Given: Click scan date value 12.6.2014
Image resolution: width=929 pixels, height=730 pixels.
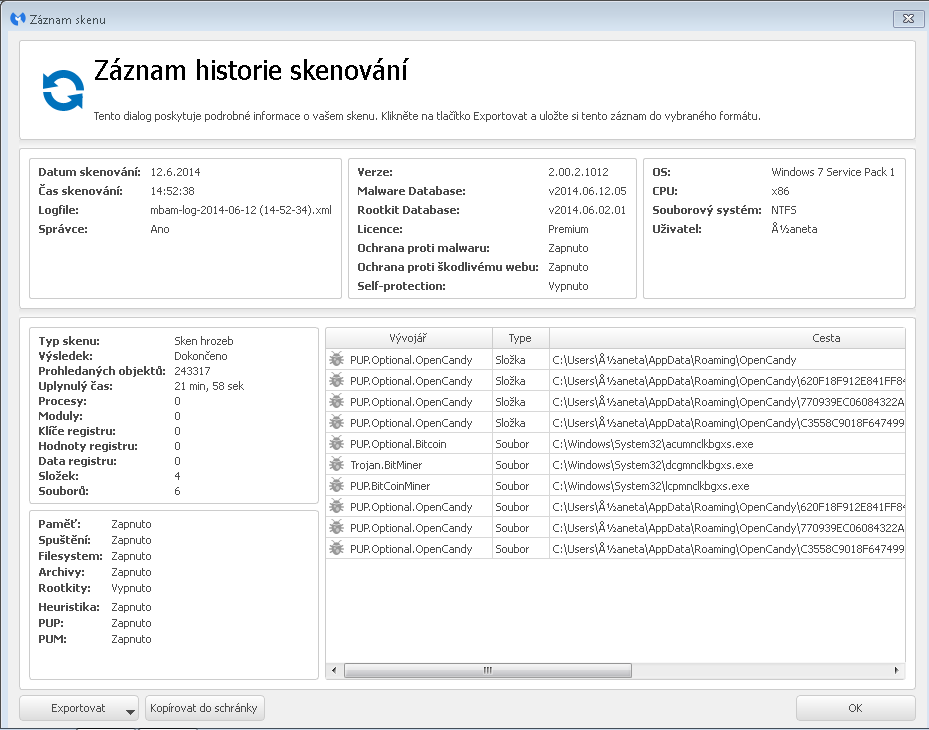Looking at the screenshot, I should click(x=175, y=172).
